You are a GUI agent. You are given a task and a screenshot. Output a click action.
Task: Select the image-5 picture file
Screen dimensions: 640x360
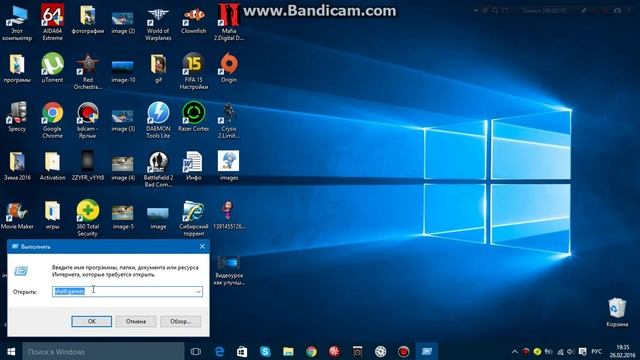click(x=123, y=218)
